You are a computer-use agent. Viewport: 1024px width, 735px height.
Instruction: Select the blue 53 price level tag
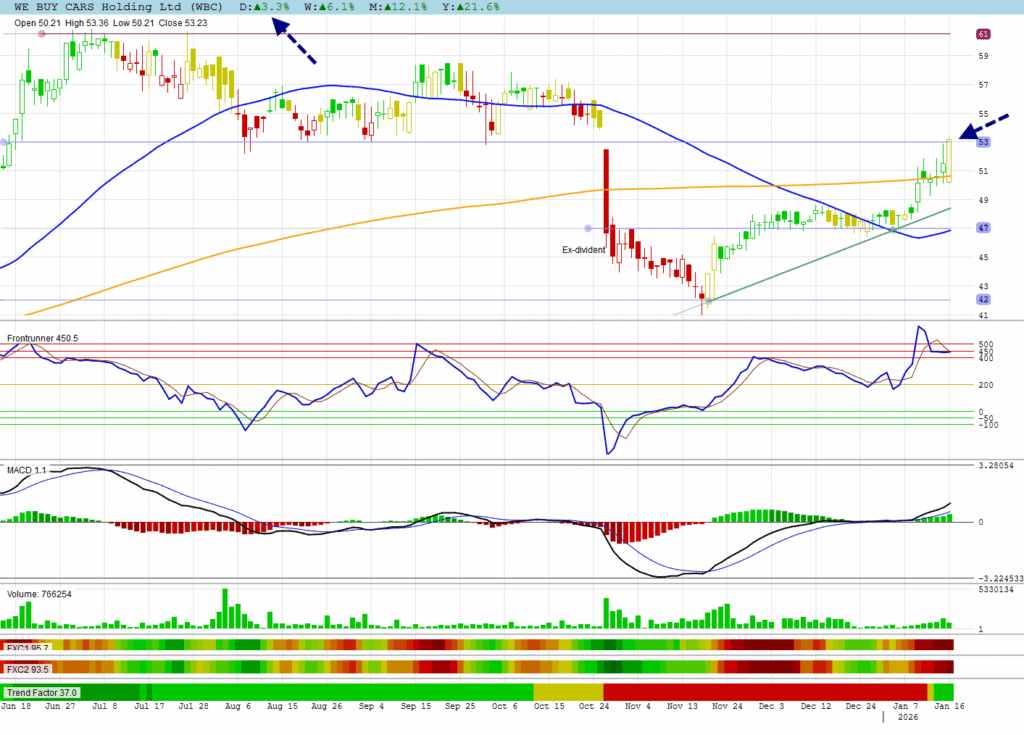coord(983,142)
